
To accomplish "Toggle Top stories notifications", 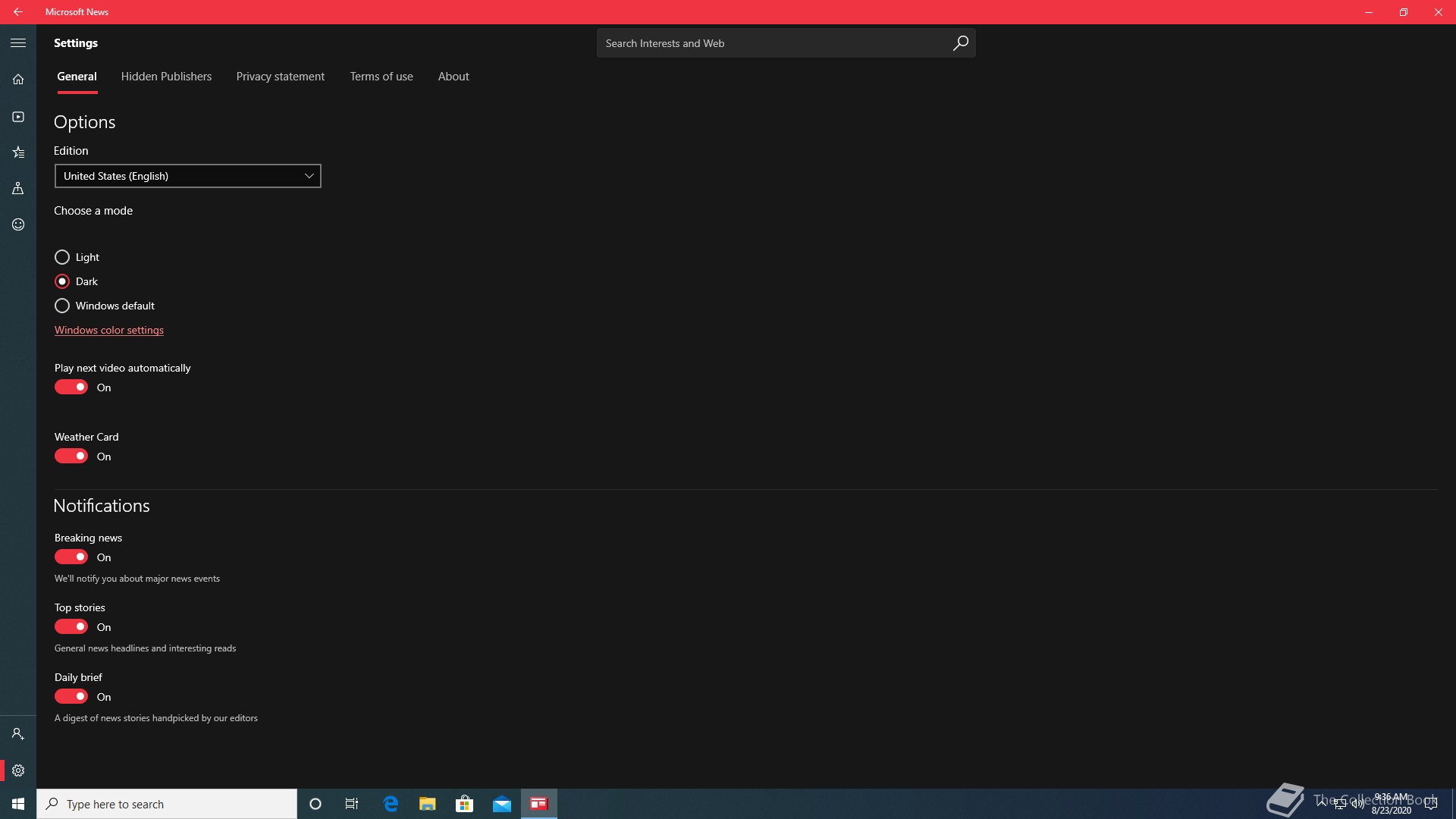I will coord(71,627).
